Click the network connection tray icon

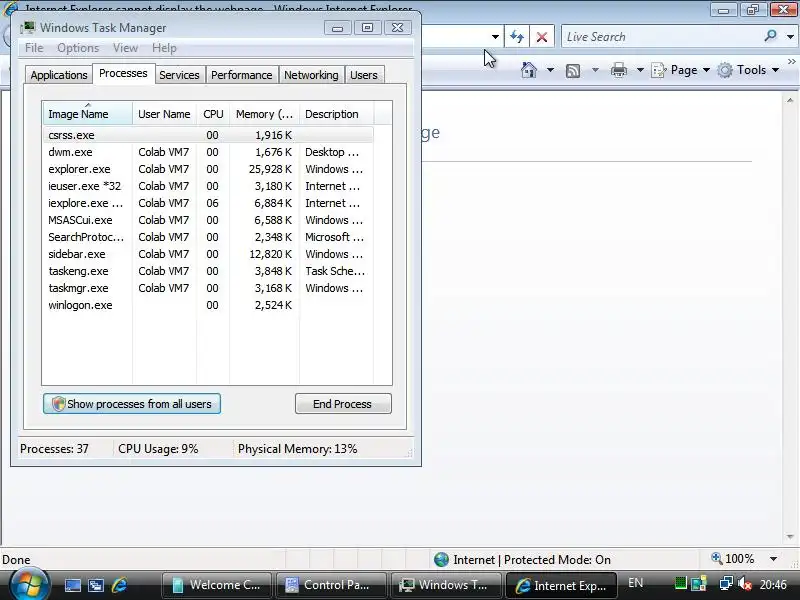tap(725, 584)
